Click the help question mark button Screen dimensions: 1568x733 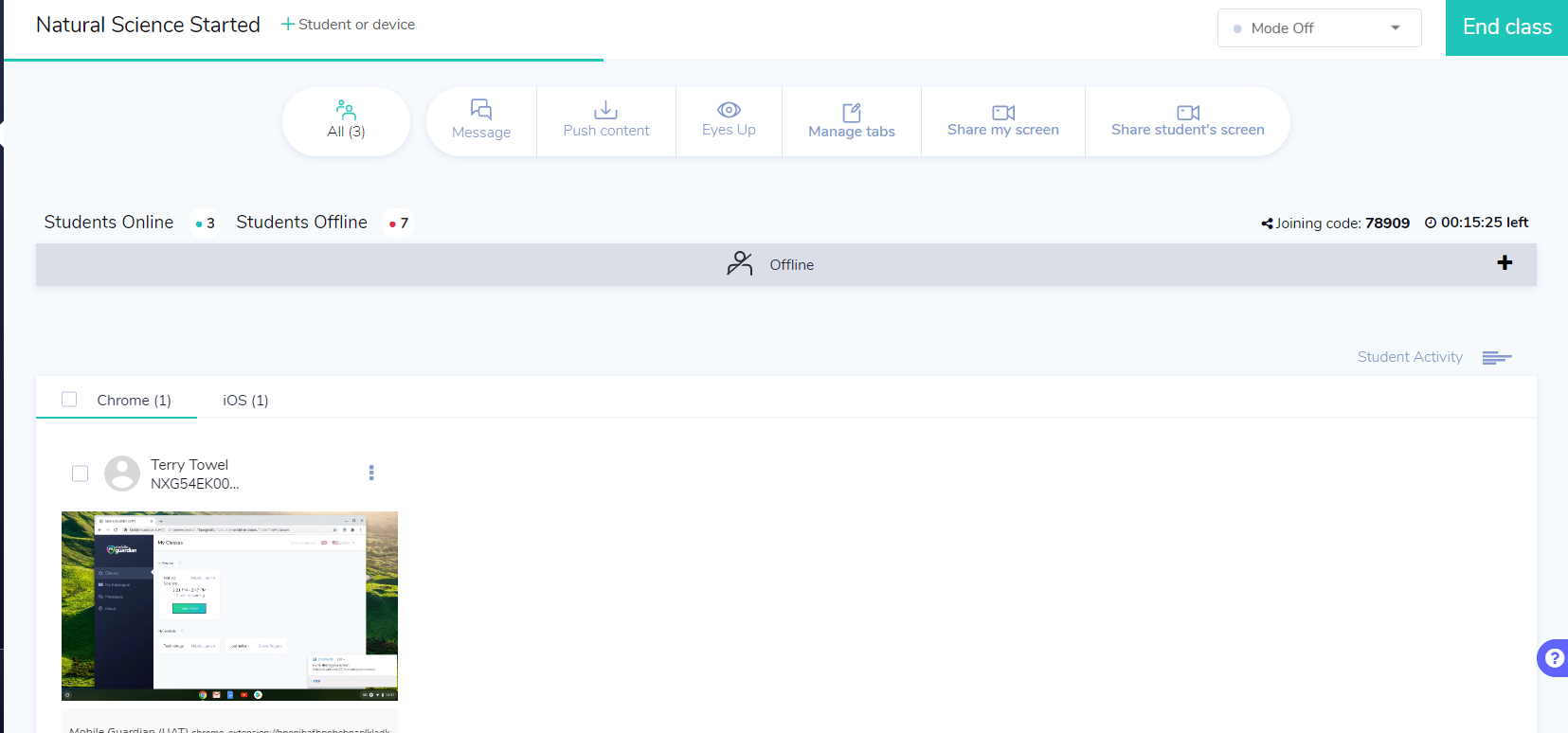1554,658
